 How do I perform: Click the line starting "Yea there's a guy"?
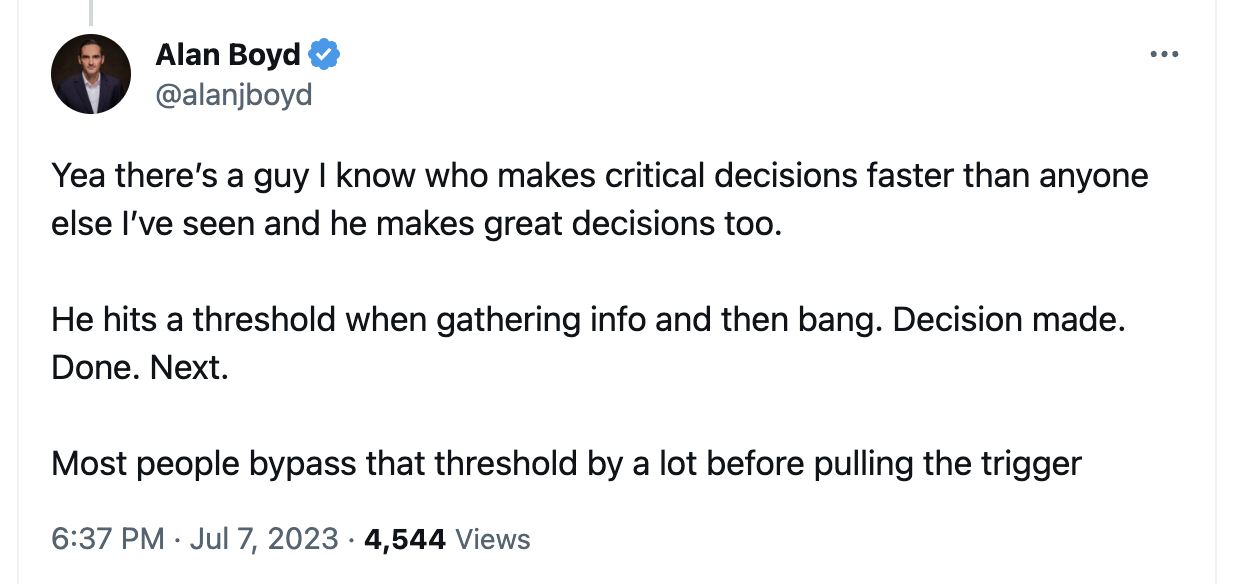point(600,177)
